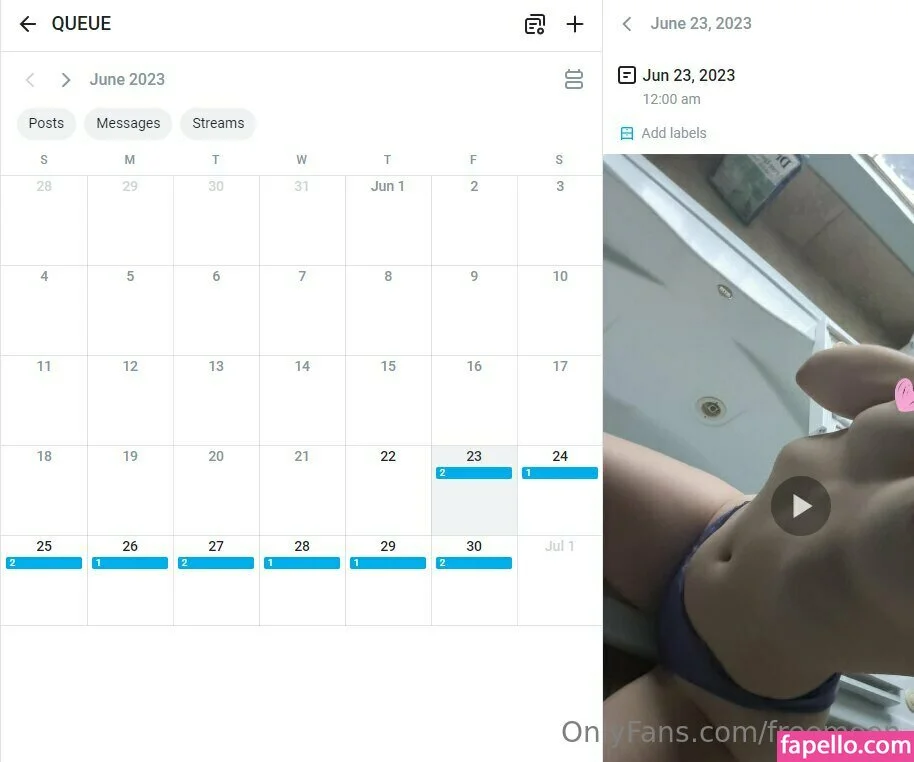
Task: Select June 25 scheduled items bar
Action: point(44,563)
